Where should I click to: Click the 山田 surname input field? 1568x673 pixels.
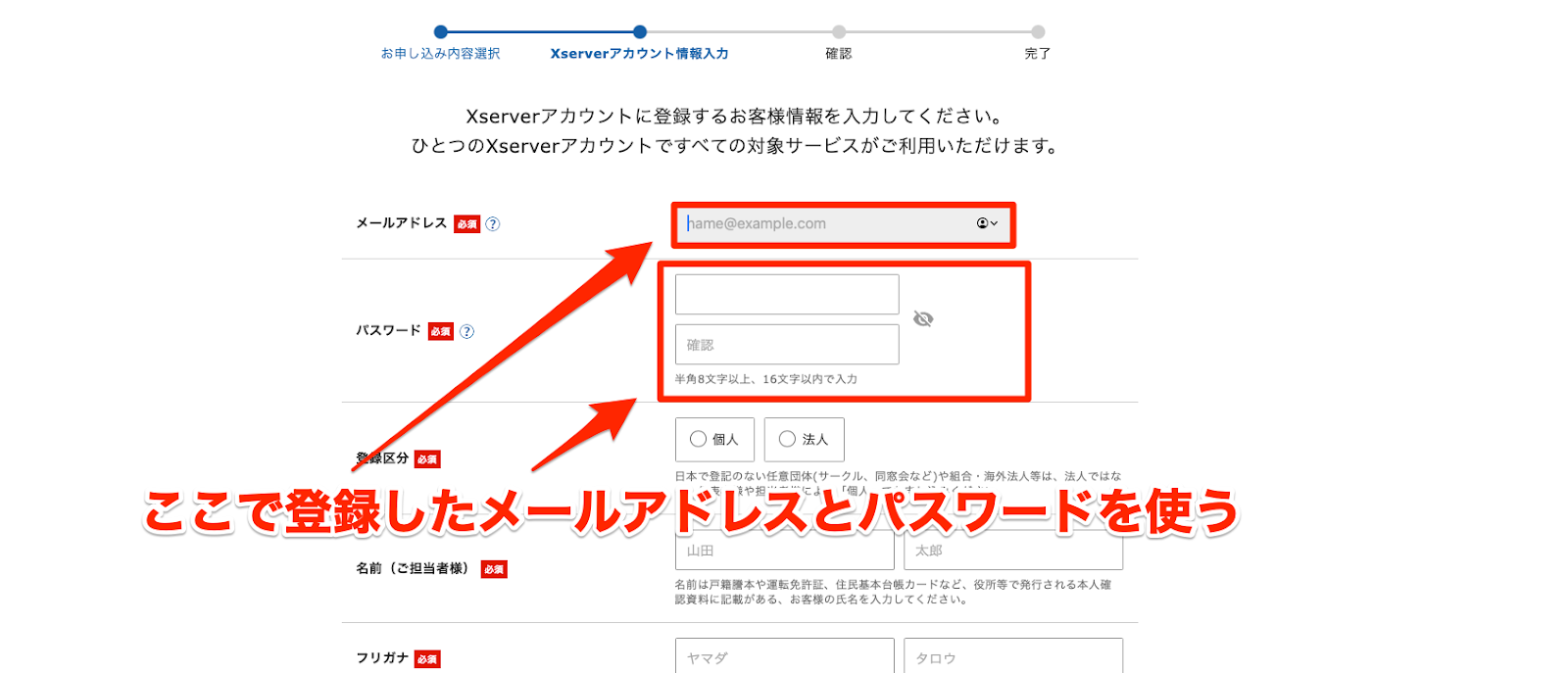click(784, 552)
